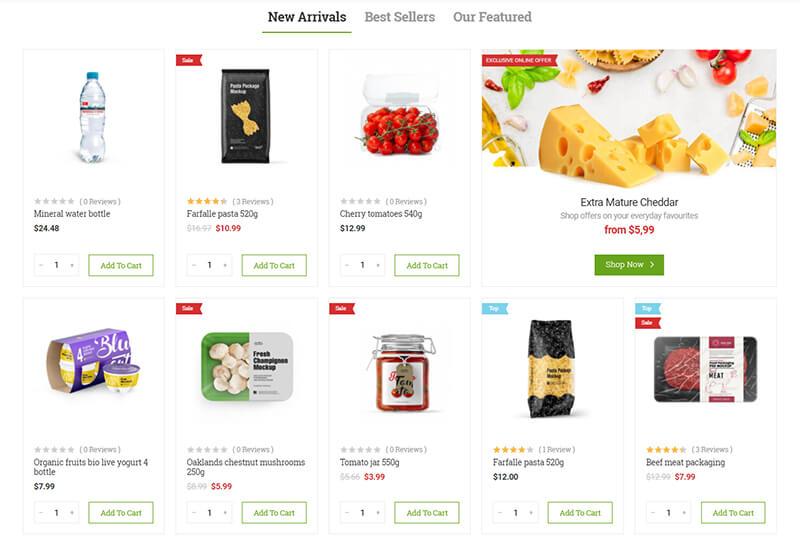Viewport: 800px width, 548px height.
Task: Click plus stepper for Cherry tomatoes 540g
Action: click(377, 265)
